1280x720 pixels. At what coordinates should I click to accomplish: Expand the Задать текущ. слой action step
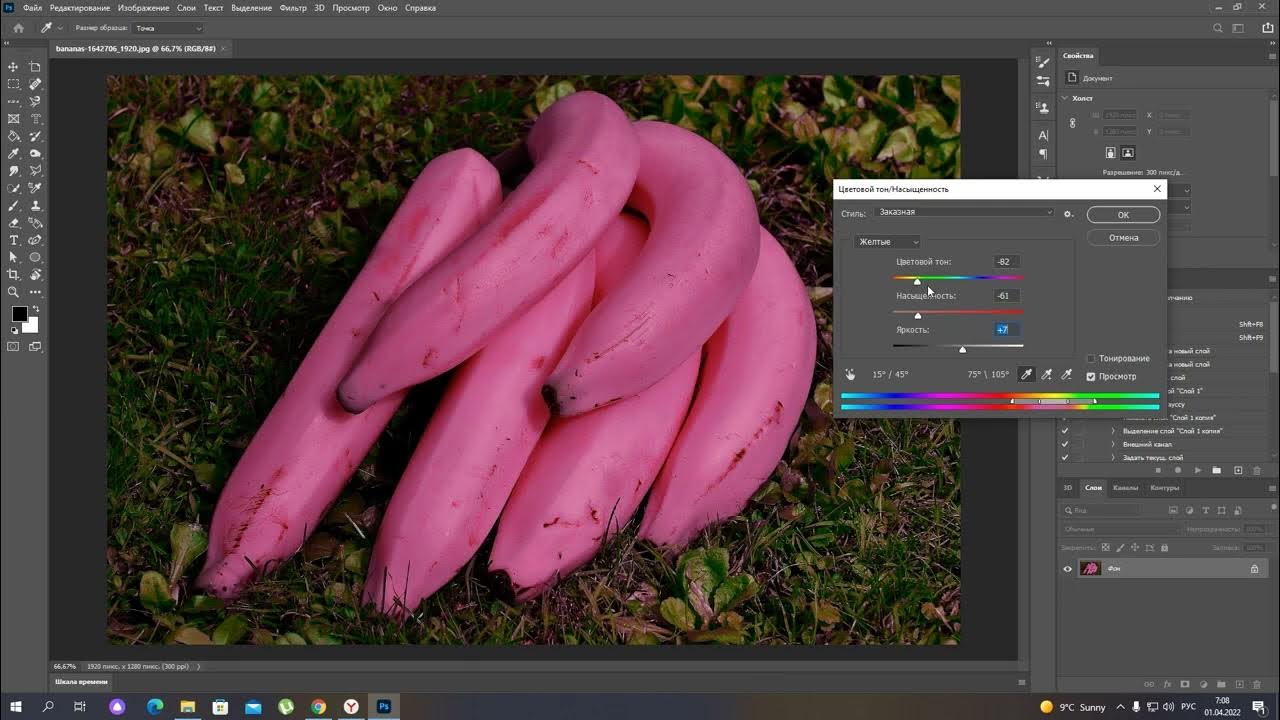(1113, 457)
